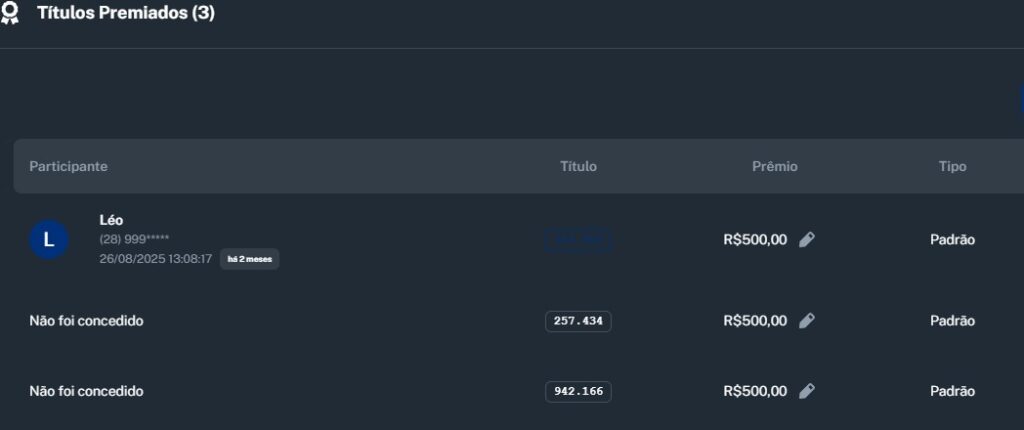Click the masked phone number (28) 999*****
Screen dimensions: 1024x430
tap(134, 239)
